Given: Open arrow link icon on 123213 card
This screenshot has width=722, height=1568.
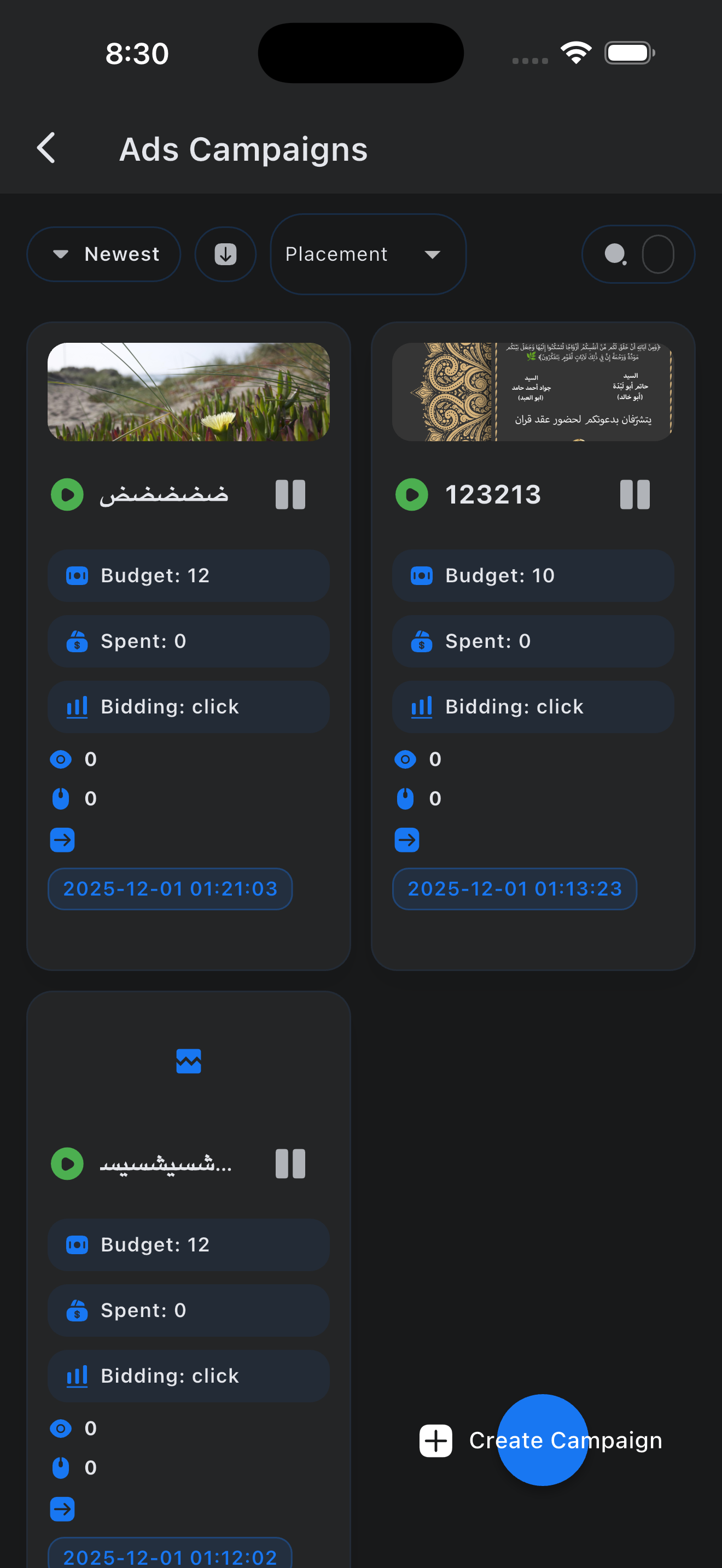Looking at the screenshot, I should (x=406, y=840).
